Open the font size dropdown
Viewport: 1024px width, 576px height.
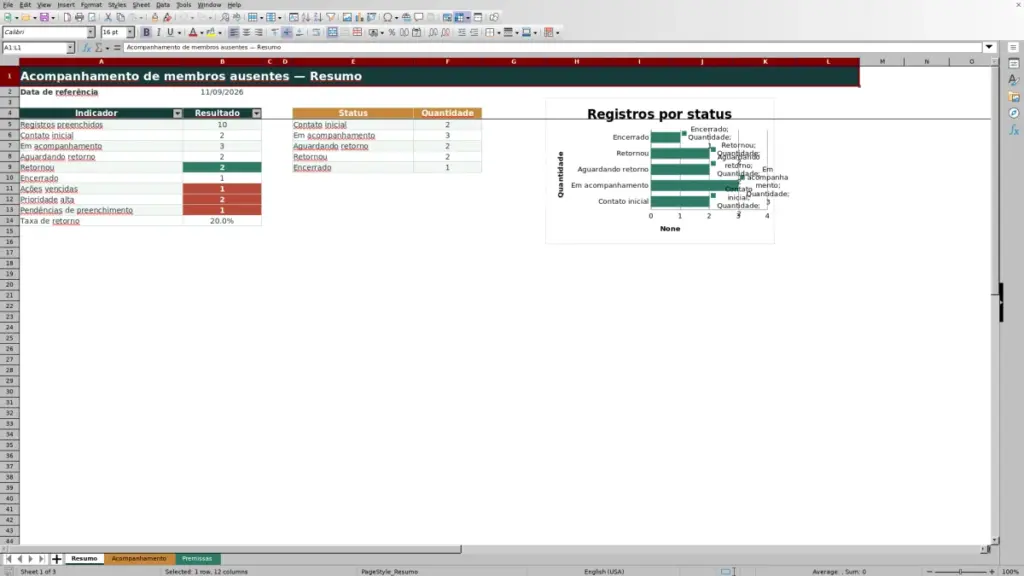130,32
